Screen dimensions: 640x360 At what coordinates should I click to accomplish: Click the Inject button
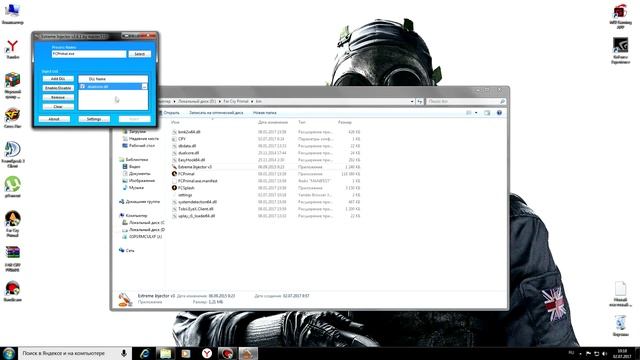point(134,119)
